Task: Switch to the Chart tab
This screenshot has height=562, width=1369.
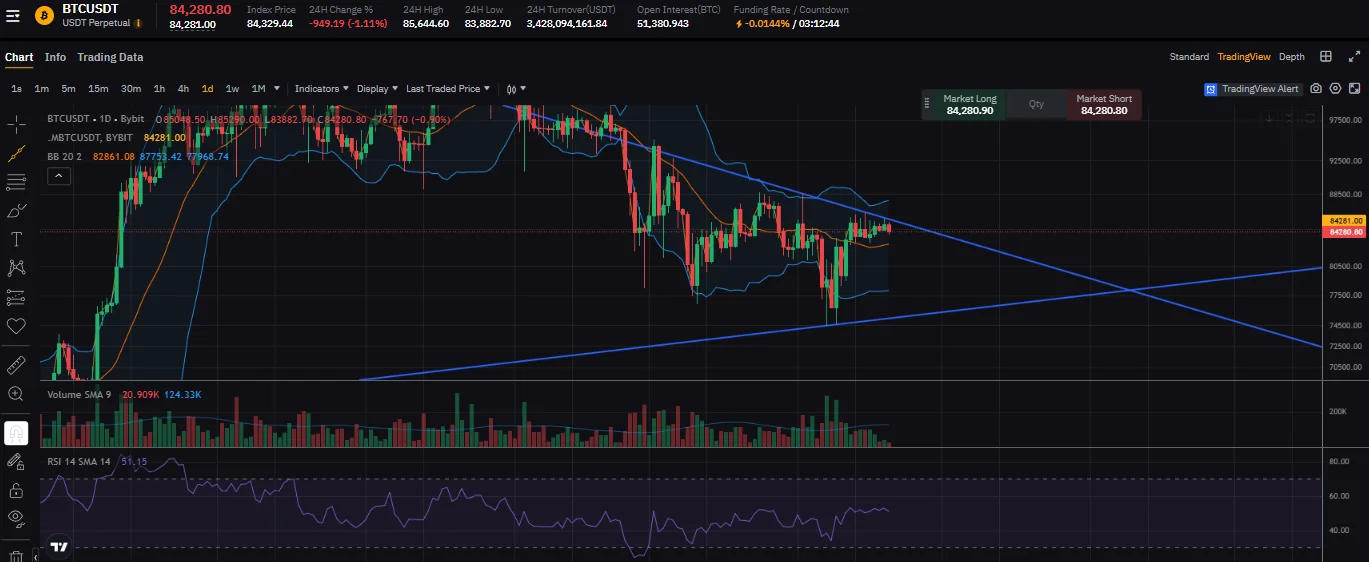Action: (x=19, y=57)
